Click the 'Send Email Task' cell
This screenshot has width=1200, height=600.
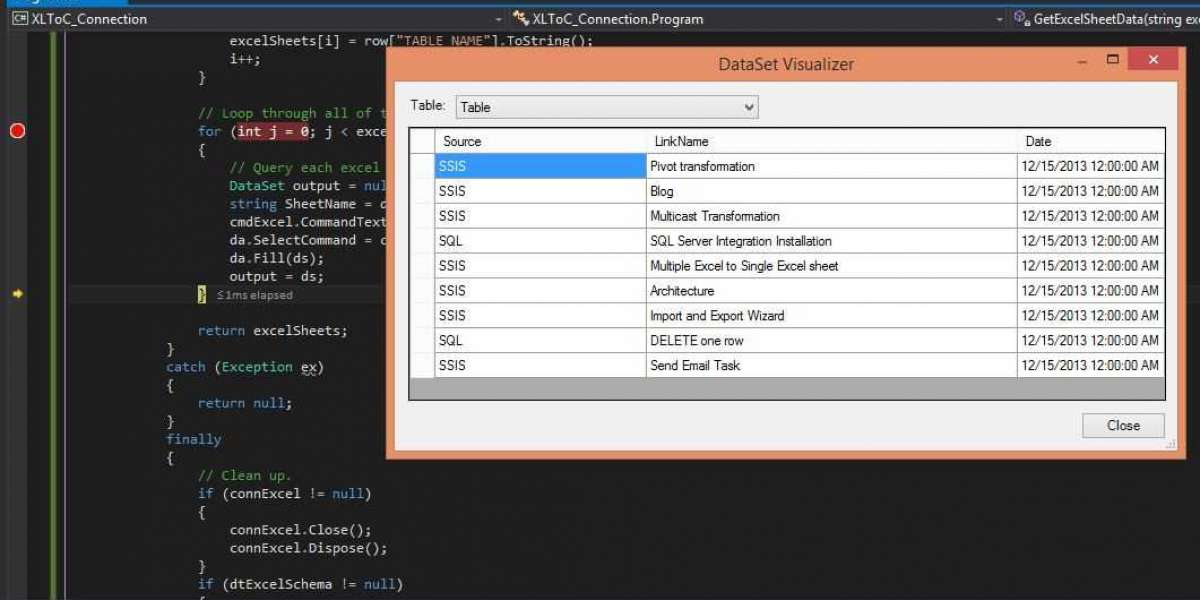(x=831, y=365)
